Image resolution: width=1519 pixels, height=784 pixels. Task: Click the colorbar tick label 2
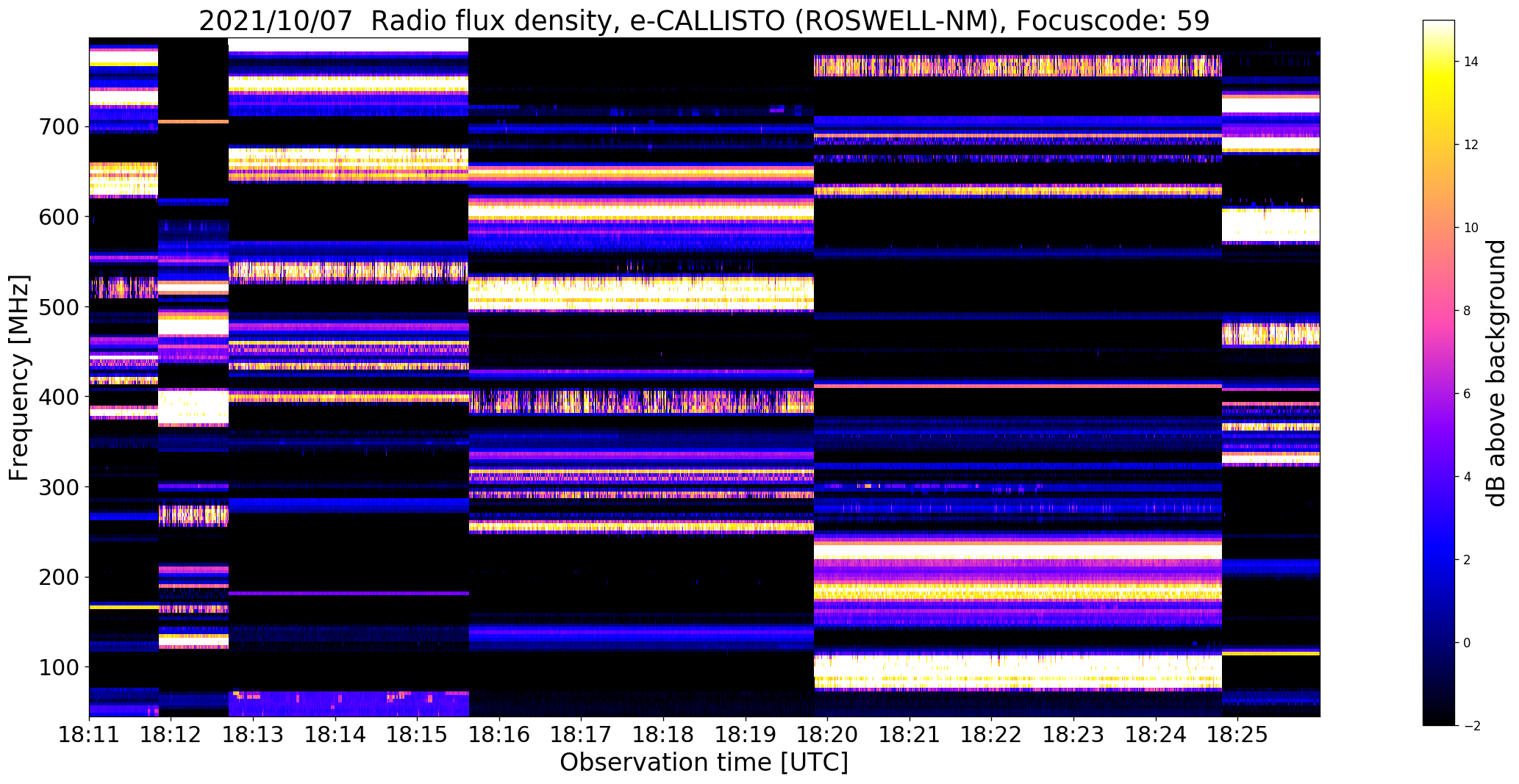pos(1468,560)
